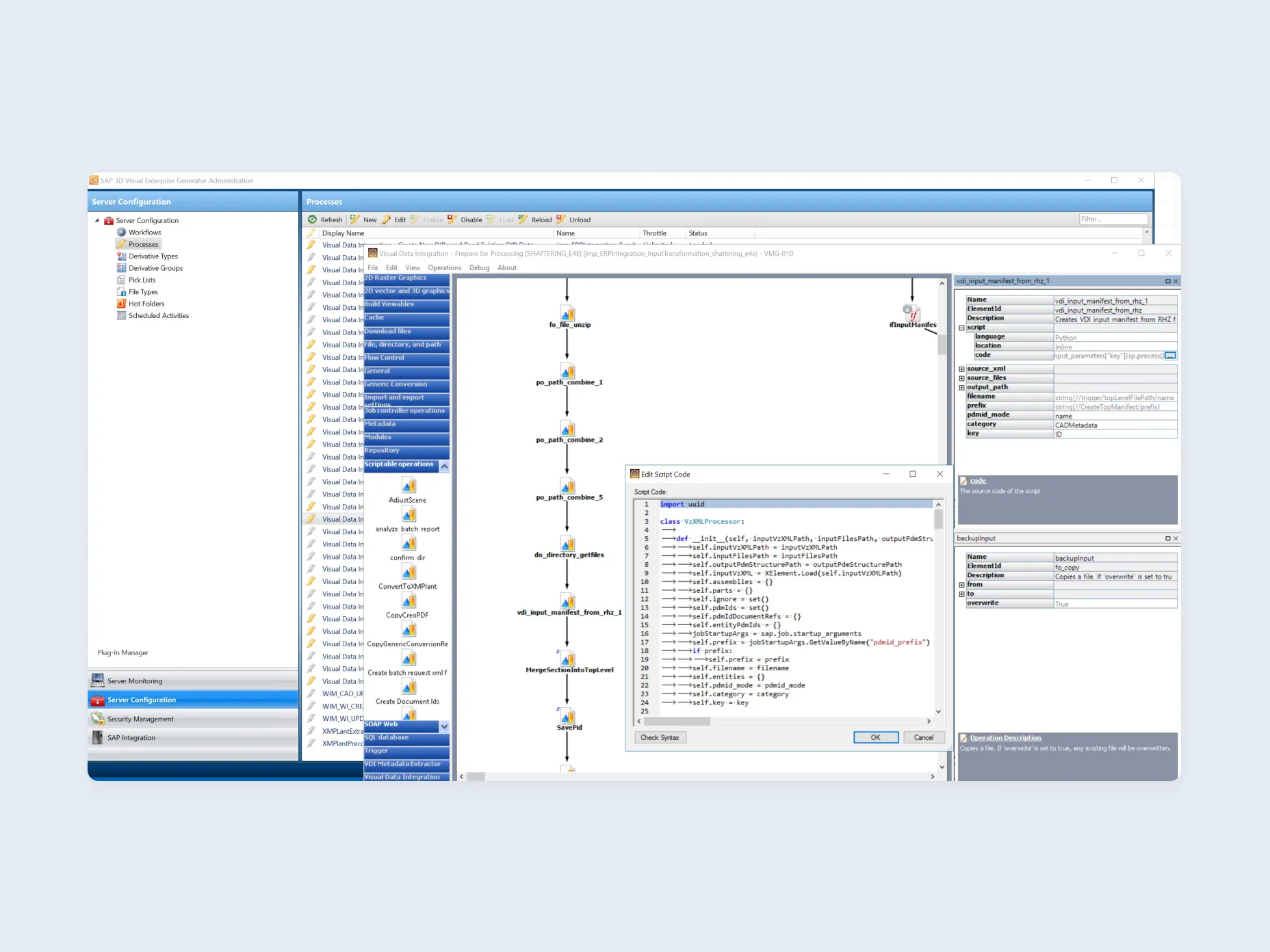This screenshot has width=1270, height=952.
Task: Expand the source_files property group
Action: click(x=961, y=378)
